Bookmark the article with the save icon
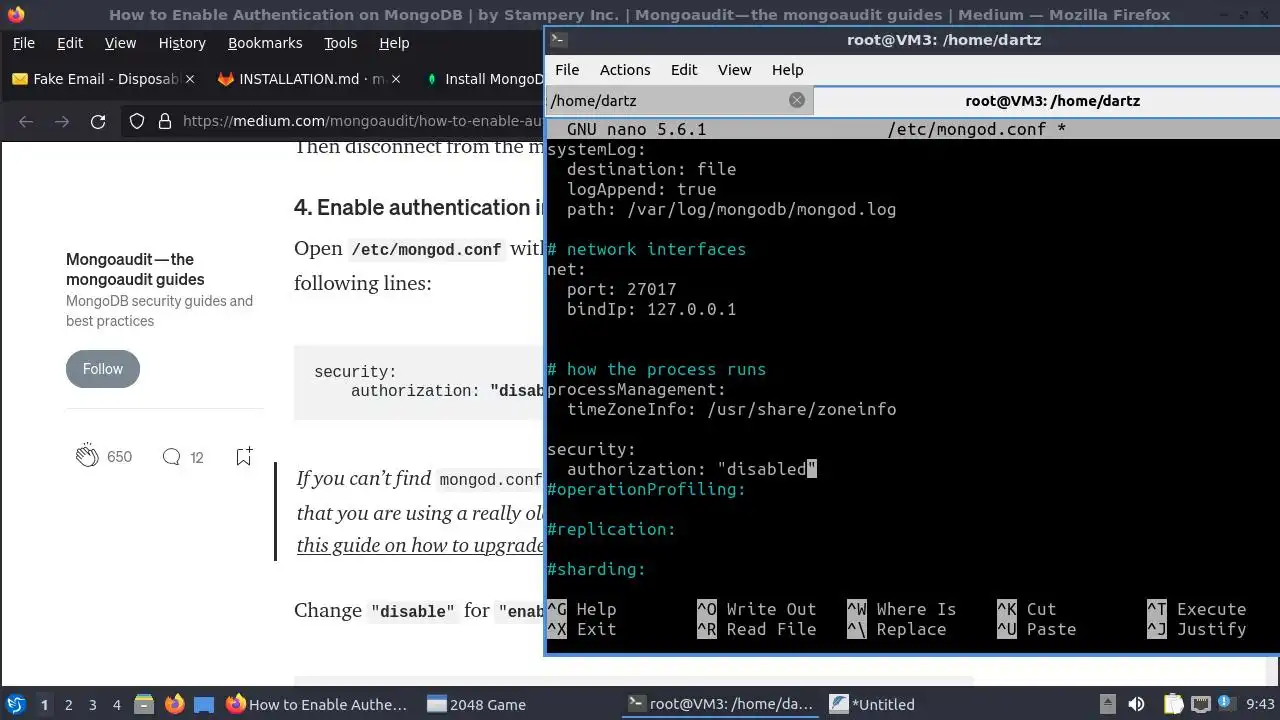The height and width of the screenshot is (720, 1280). [x=244, y=456]
